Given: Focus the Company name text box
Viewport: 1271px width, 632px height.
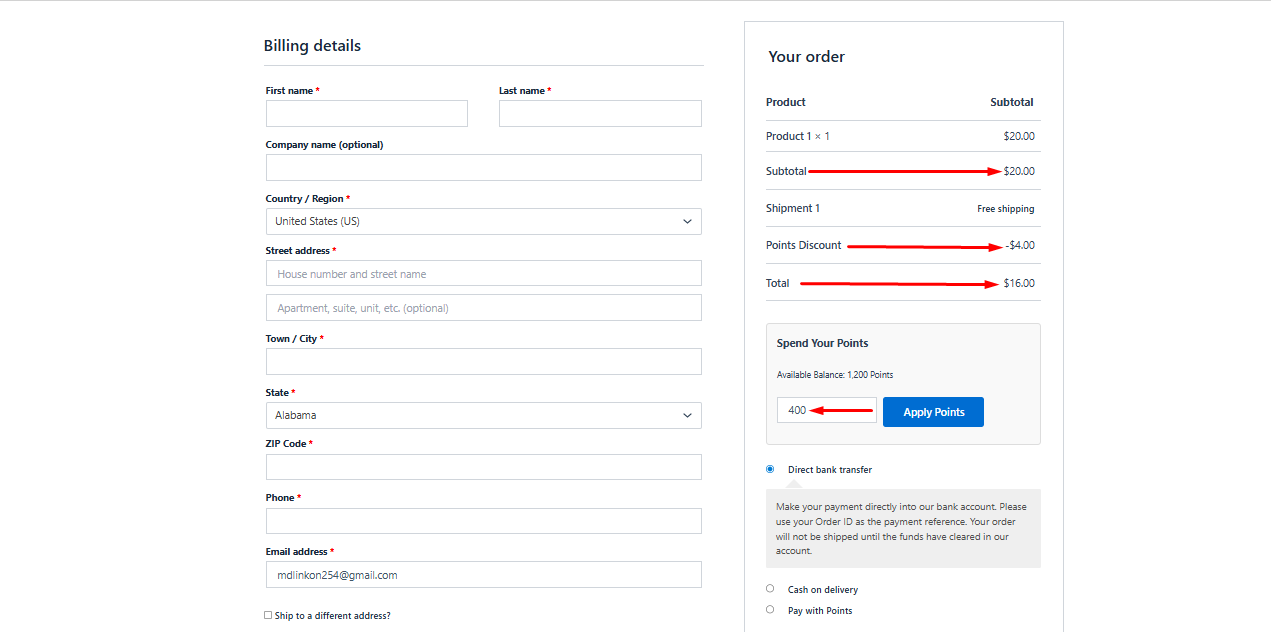Looking at the screenshot, I should point(484,167).
